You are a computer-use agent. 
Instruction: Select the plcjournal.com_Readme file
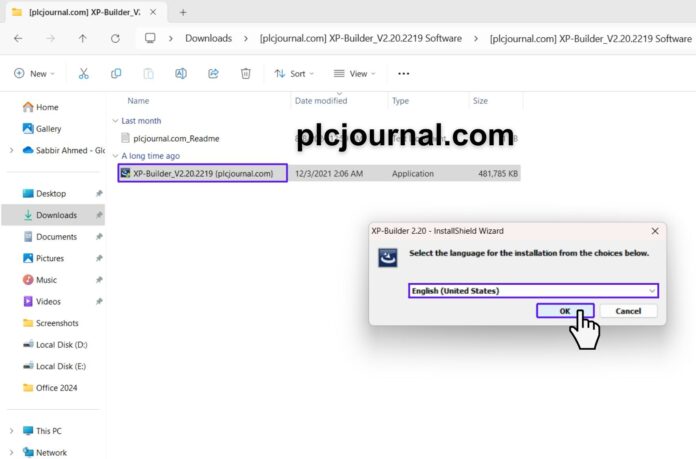click(176, 138)
